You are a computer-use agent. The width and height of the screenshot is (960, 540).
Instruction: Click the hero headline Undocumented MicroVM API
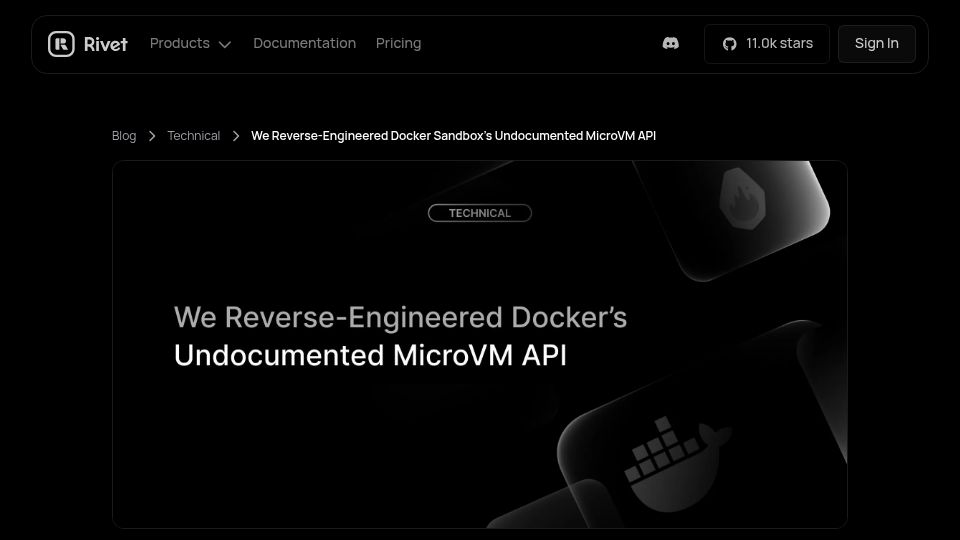(x=370, y=355)
